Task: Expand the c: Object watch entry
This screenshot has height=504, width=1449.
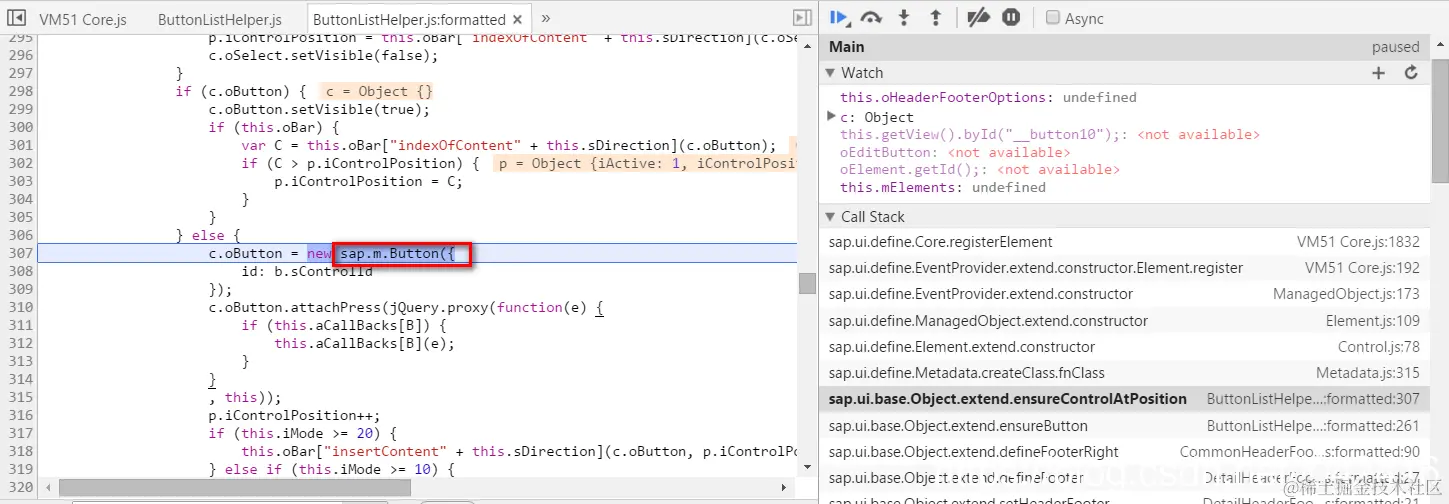Action: point(831,116)
